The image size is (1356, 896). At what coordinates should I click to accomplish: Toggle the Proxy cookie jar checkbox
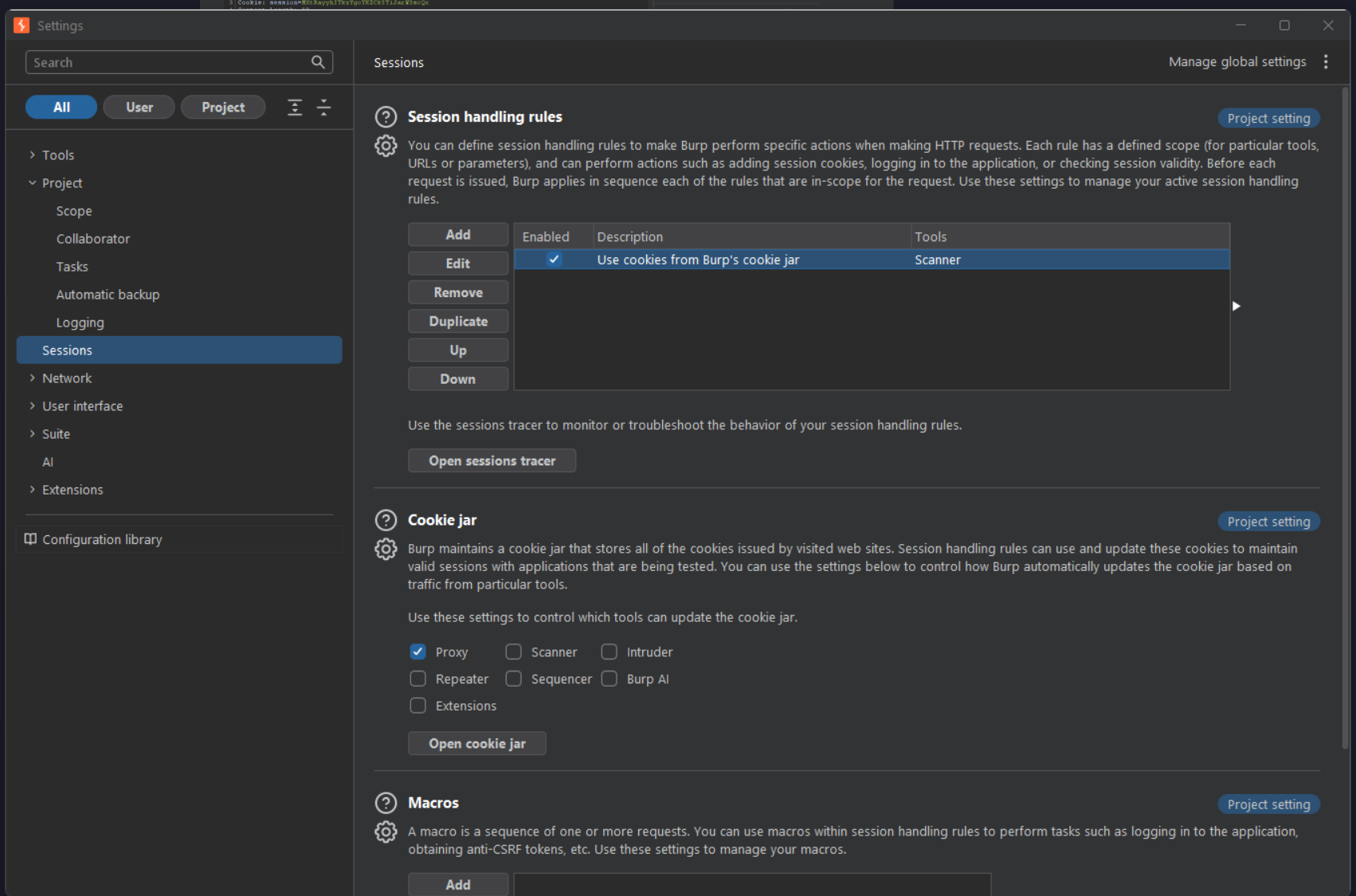(417, 652)
